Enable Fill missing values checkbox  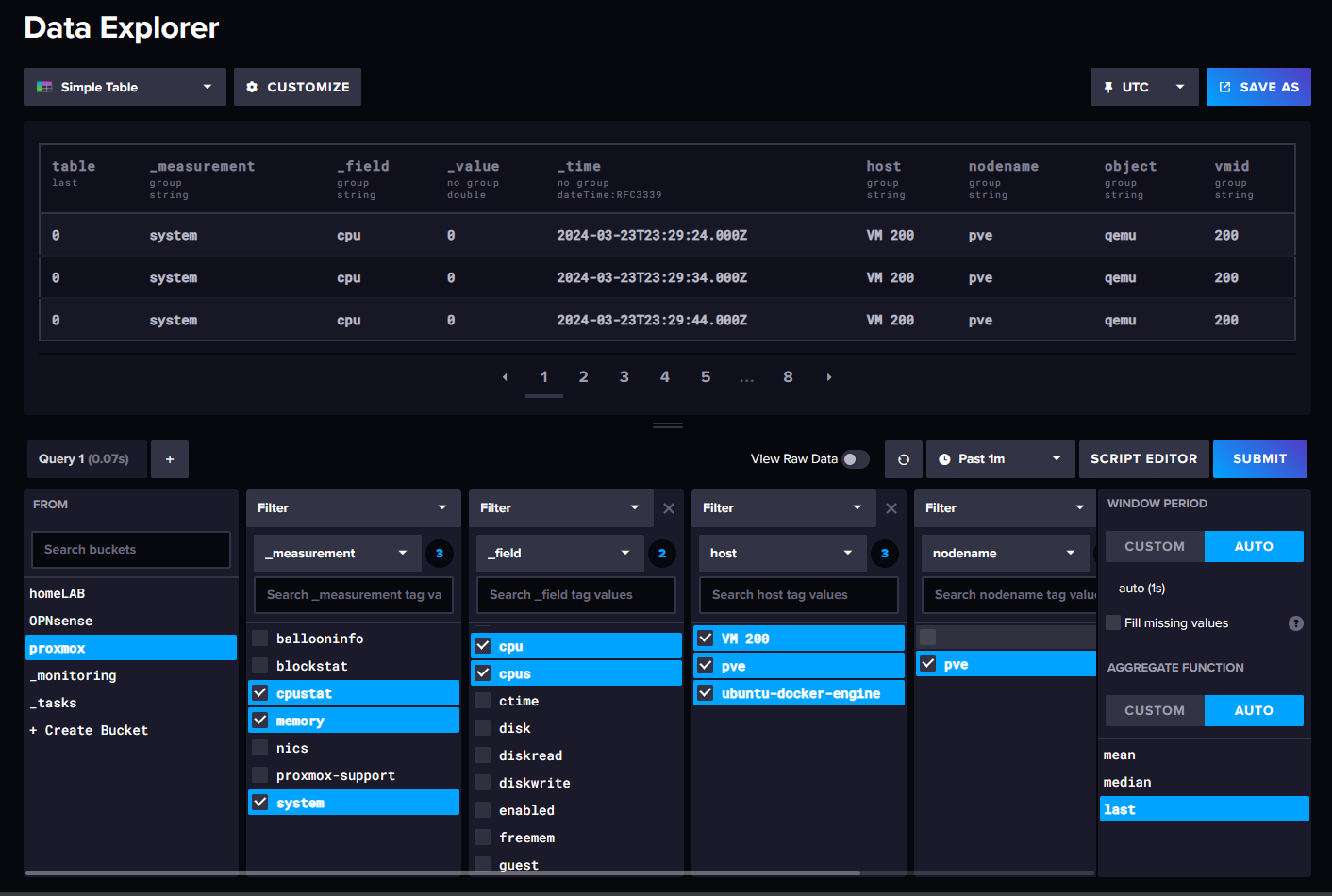coord(1113,622)
